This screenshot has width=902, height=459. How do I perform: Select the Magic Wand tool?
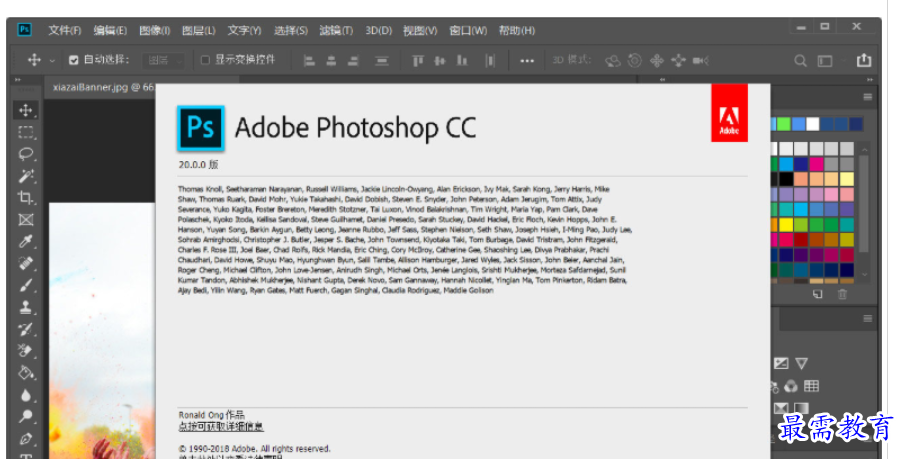click(x=26, y=176)
